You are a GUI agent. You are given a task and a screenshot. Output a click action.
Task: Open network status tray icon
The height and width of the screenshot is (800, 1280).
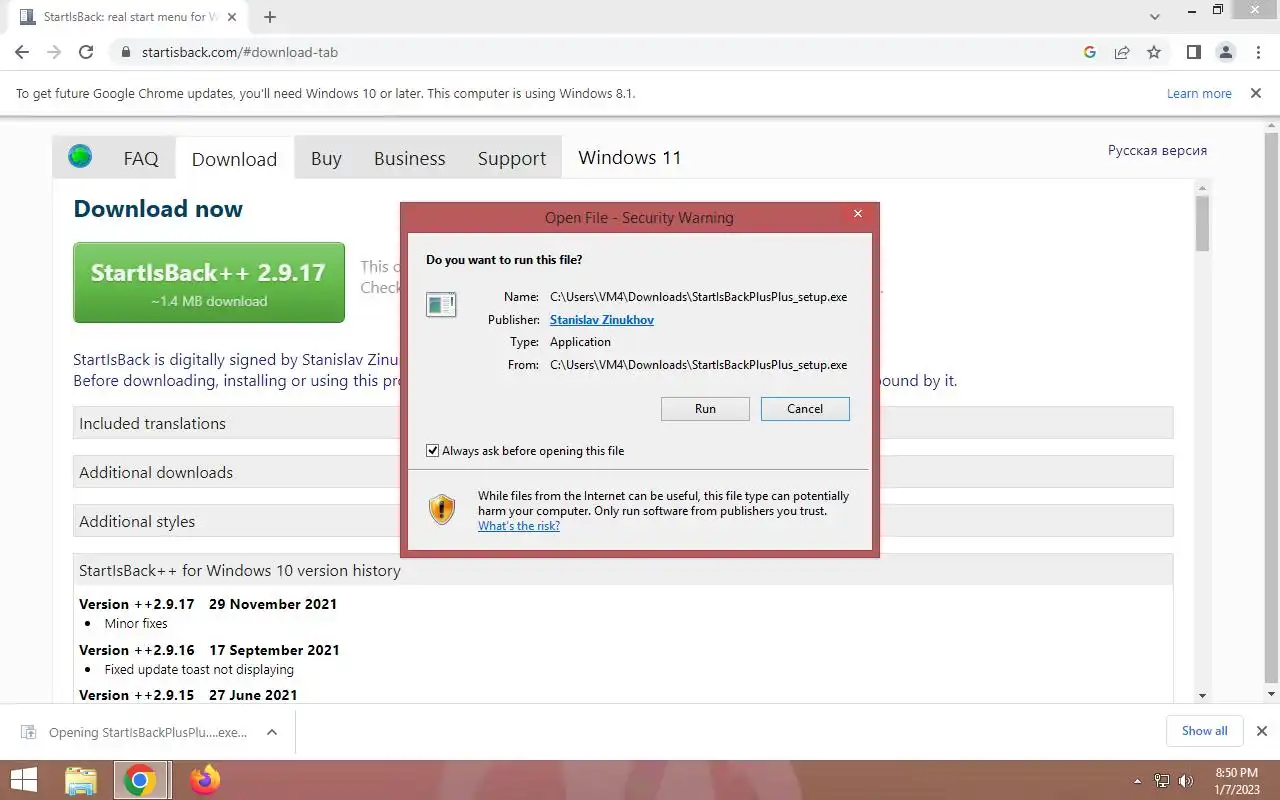tap(1162, 781)
